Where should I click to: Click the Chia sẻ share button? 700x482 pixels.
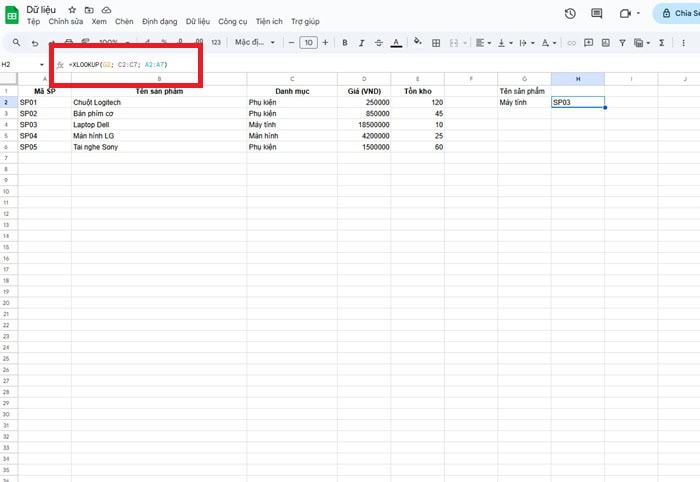677,13
